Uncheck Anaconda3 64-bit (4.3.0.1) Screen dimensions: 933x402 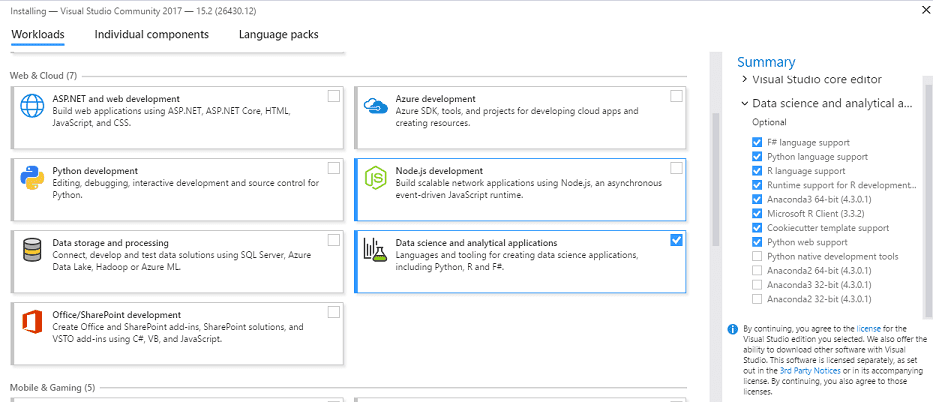point(757,199)
